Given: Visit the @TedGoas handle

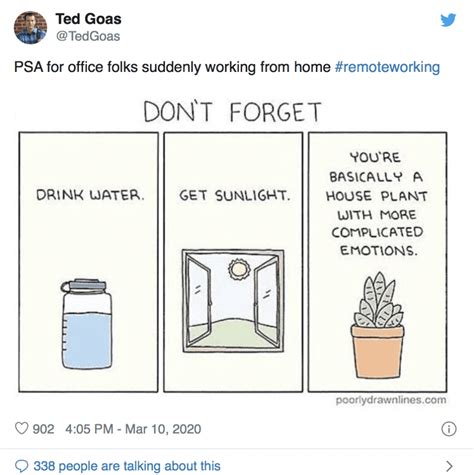Looking at the screenshot, I should (x=88, y=36).
